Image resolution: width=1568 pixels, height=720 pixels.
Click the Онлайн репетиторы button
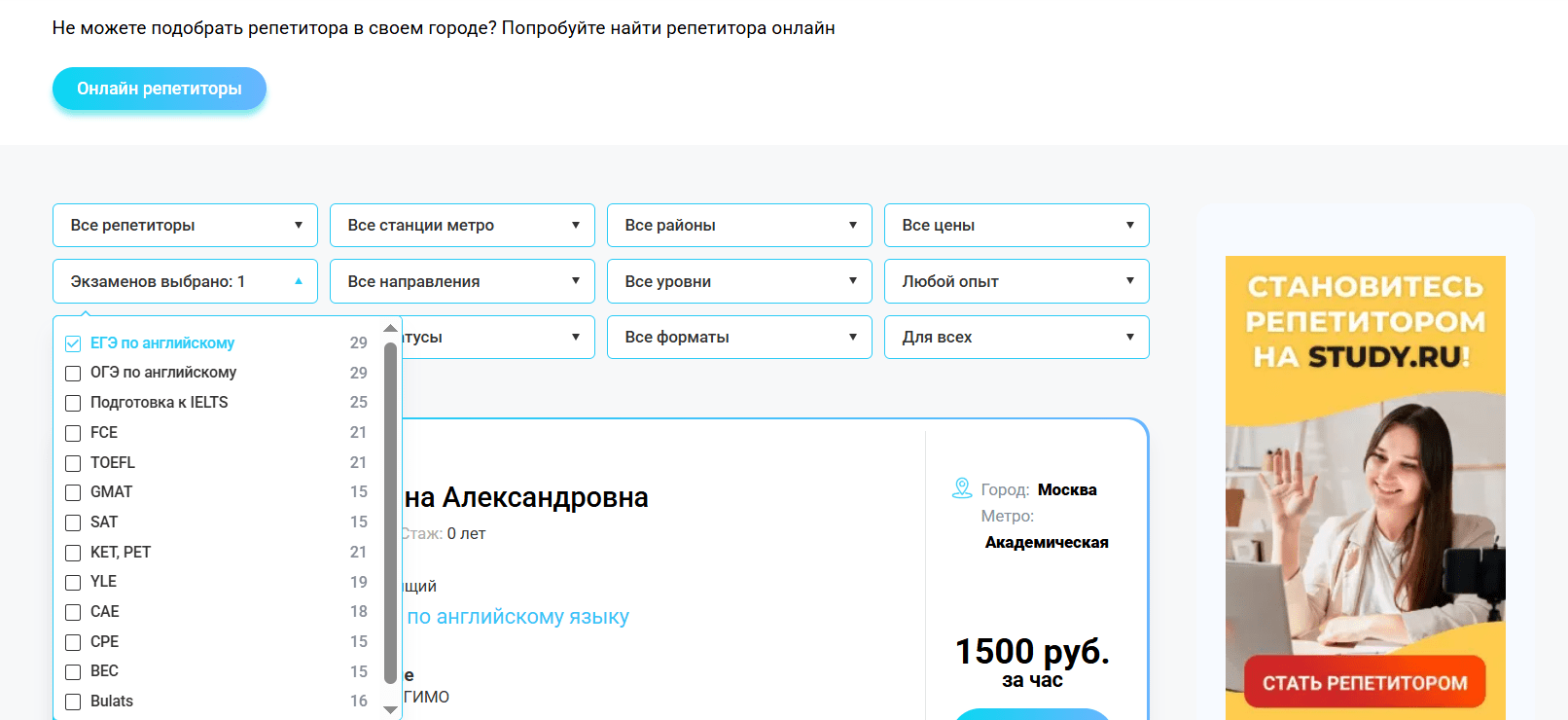click(160, 89)
